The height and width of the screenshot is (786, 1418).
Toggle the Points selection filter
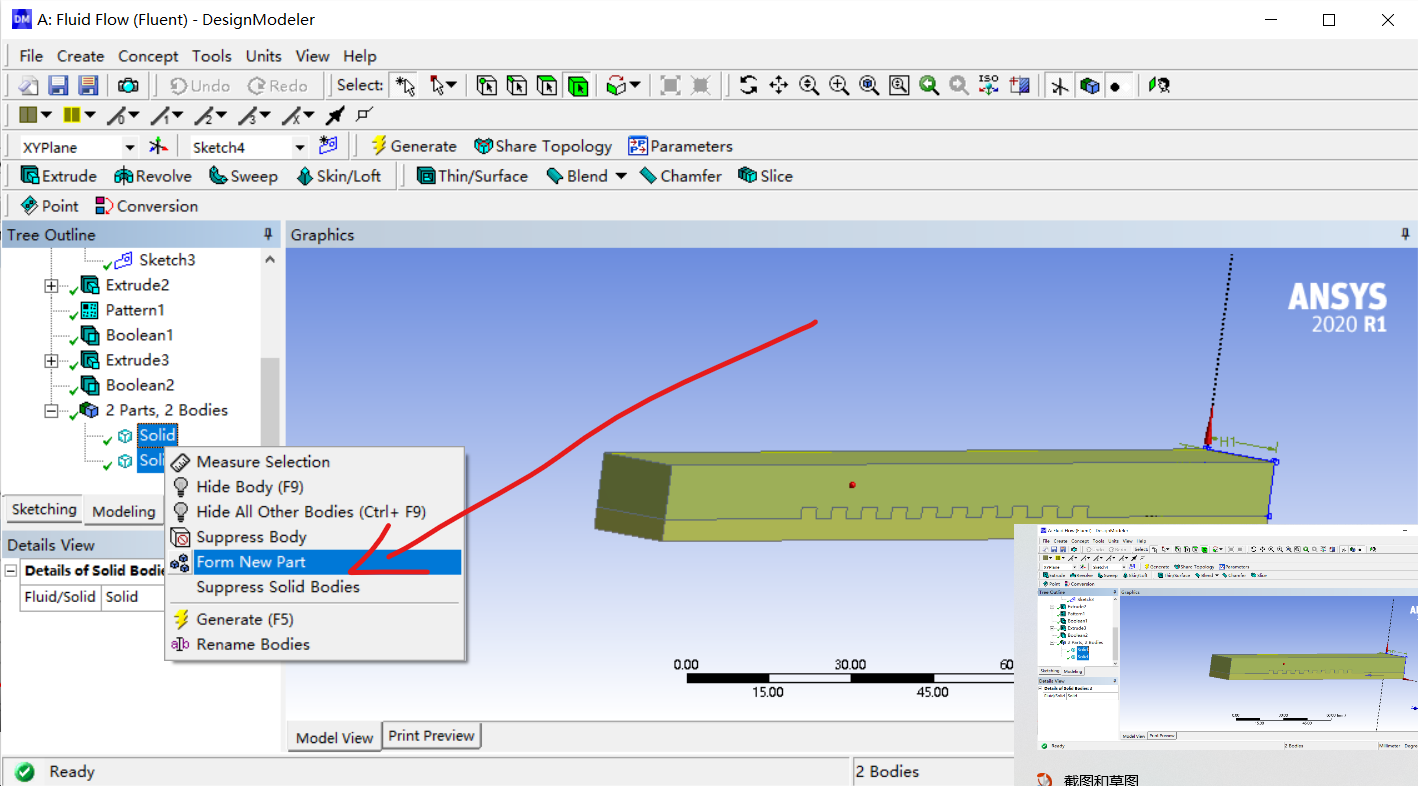point(487,86)
